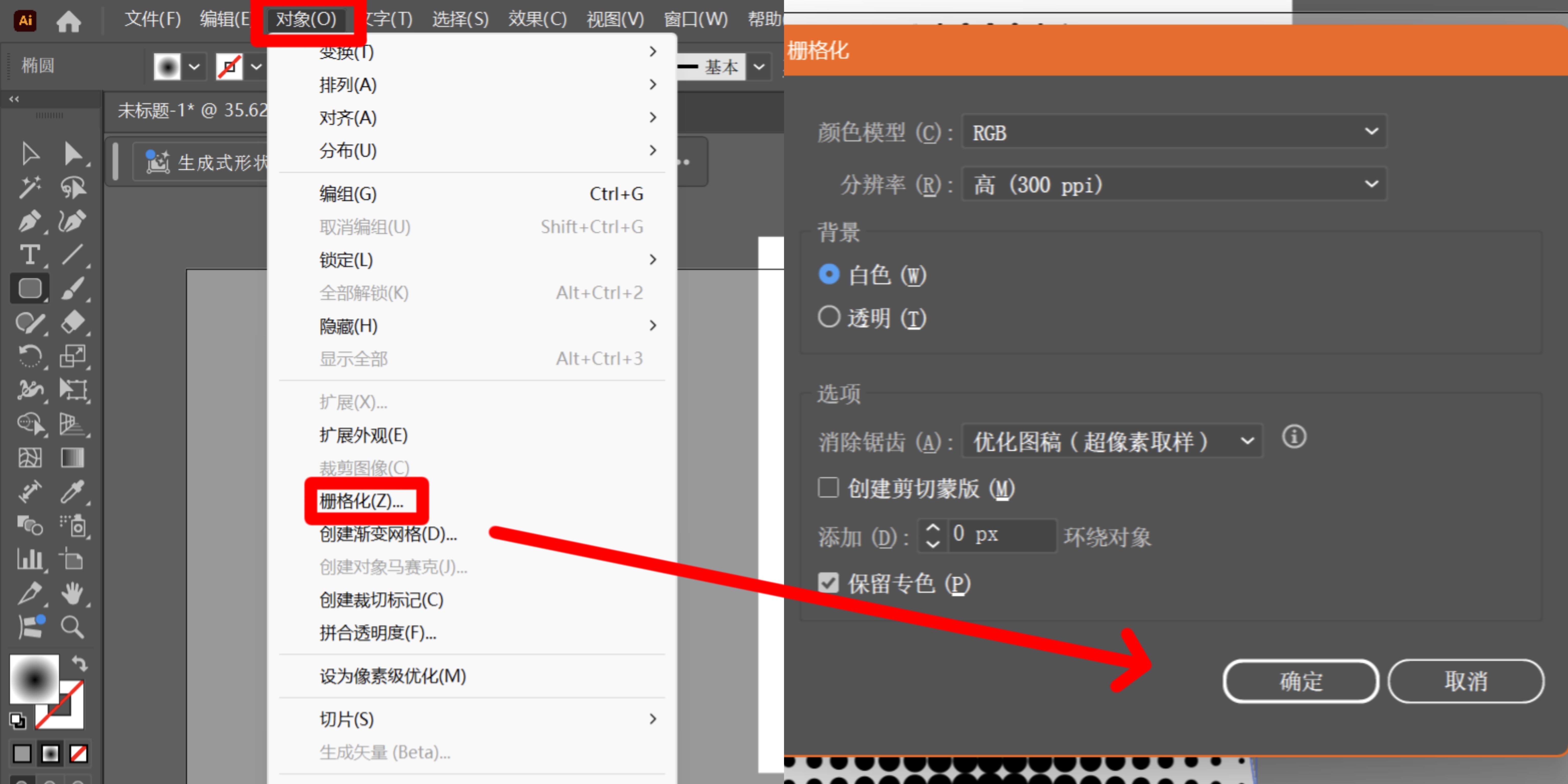Click the anti-aliasing info icon
The image size is (1568, 784).
(1294, 436)
